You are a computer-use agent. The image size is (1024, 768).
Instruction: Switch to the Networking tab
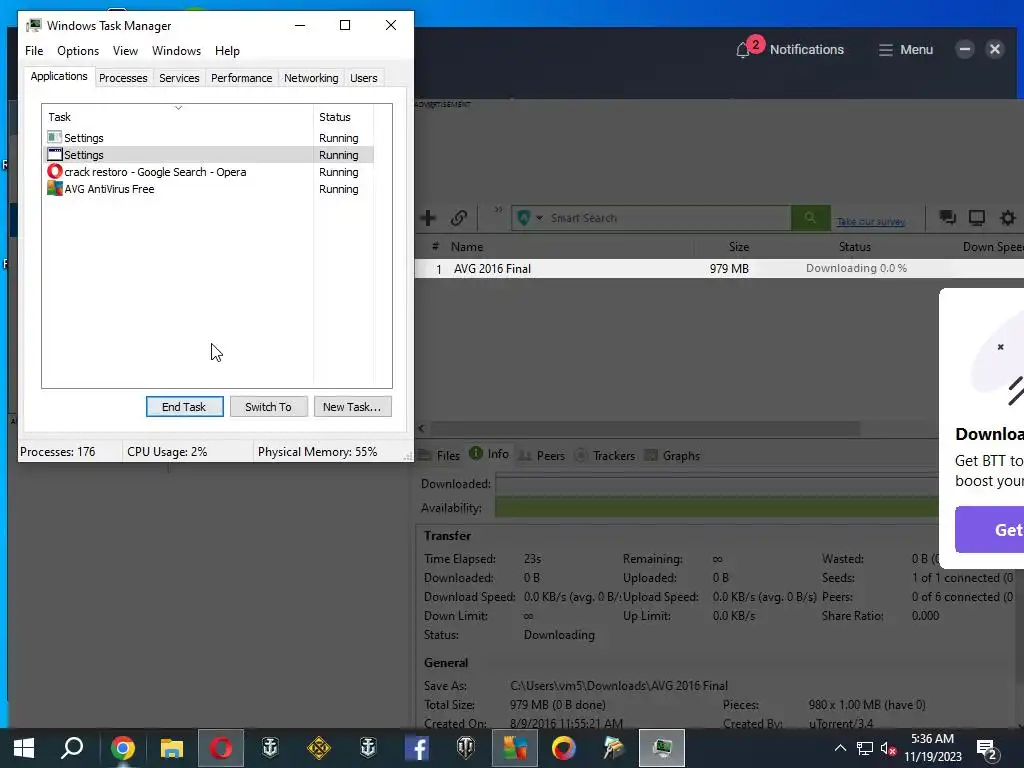click(311, 78)
